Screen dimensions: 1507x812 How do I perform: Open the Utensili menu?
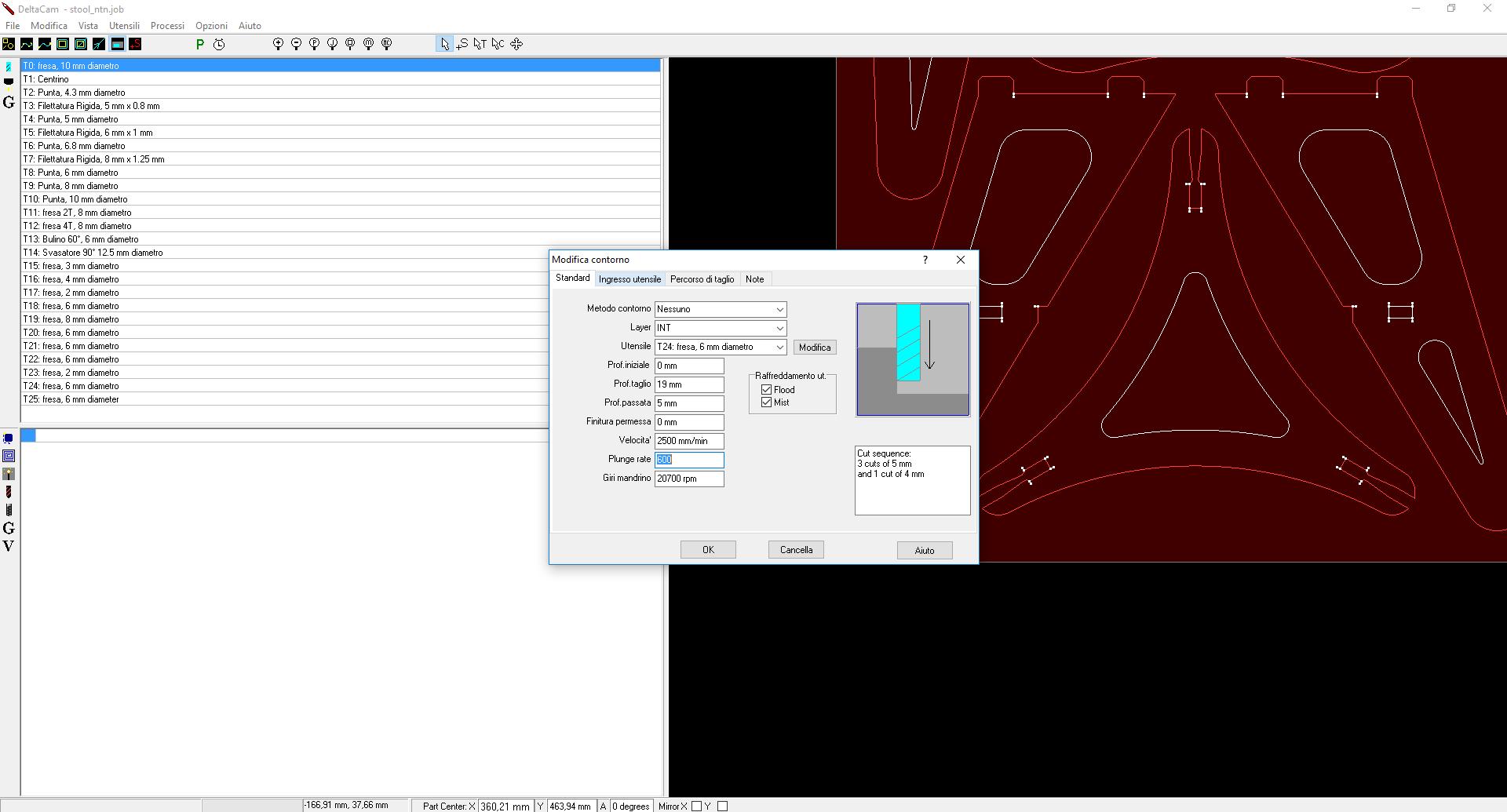[124, 26]
